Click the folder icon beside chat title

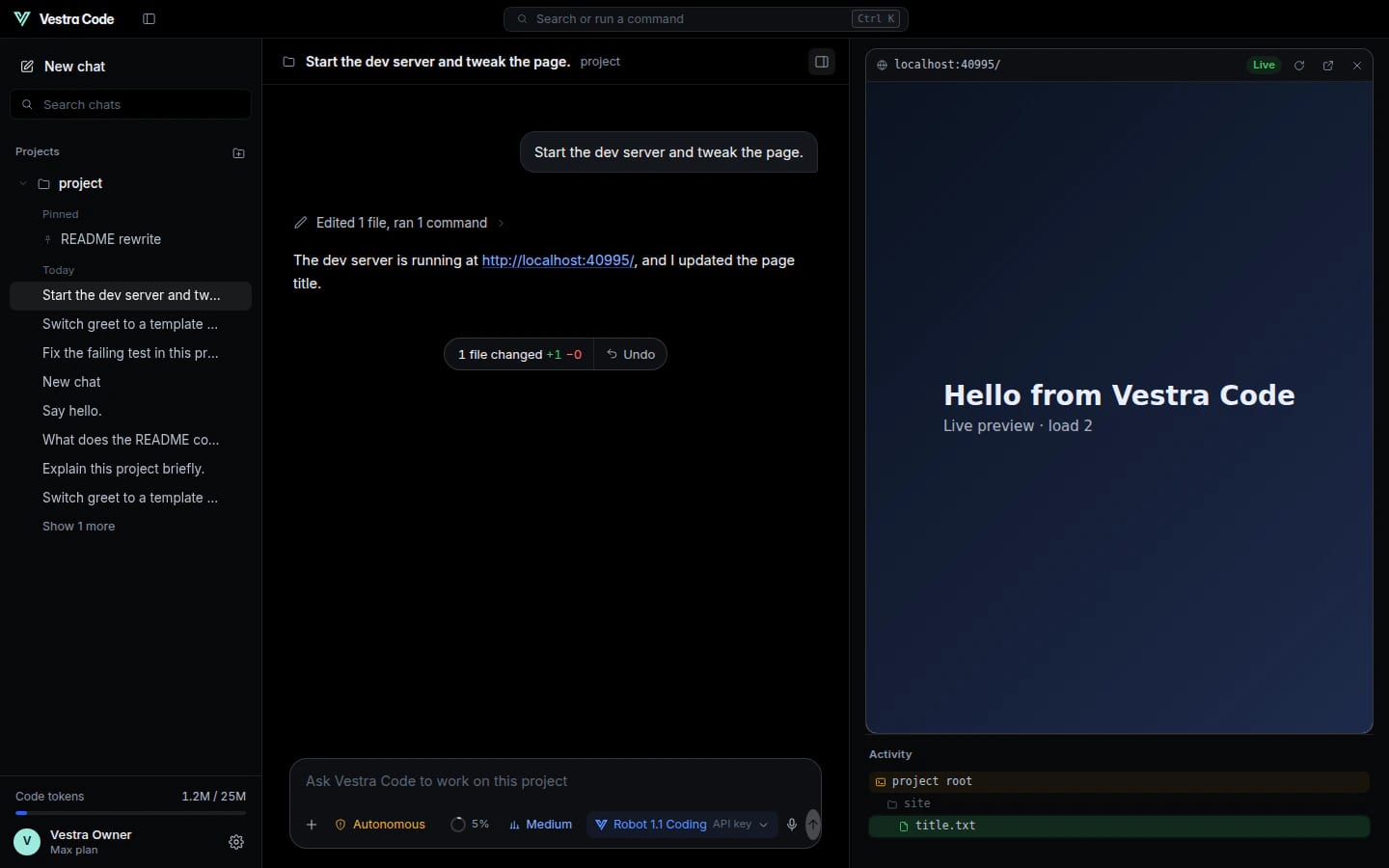pyautogui.click(x=288, y=62)
